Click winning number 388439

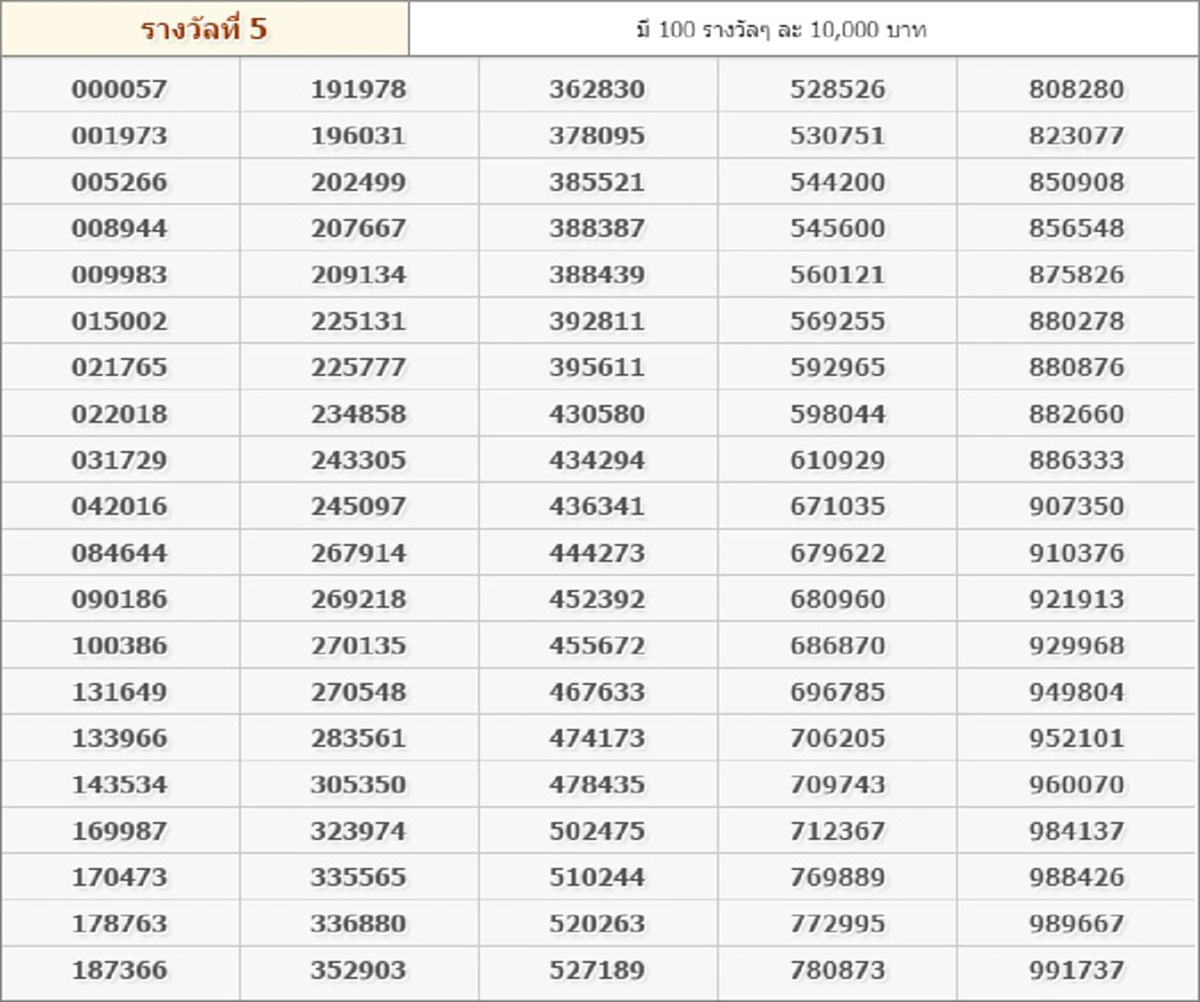click(x=597, y=274)
